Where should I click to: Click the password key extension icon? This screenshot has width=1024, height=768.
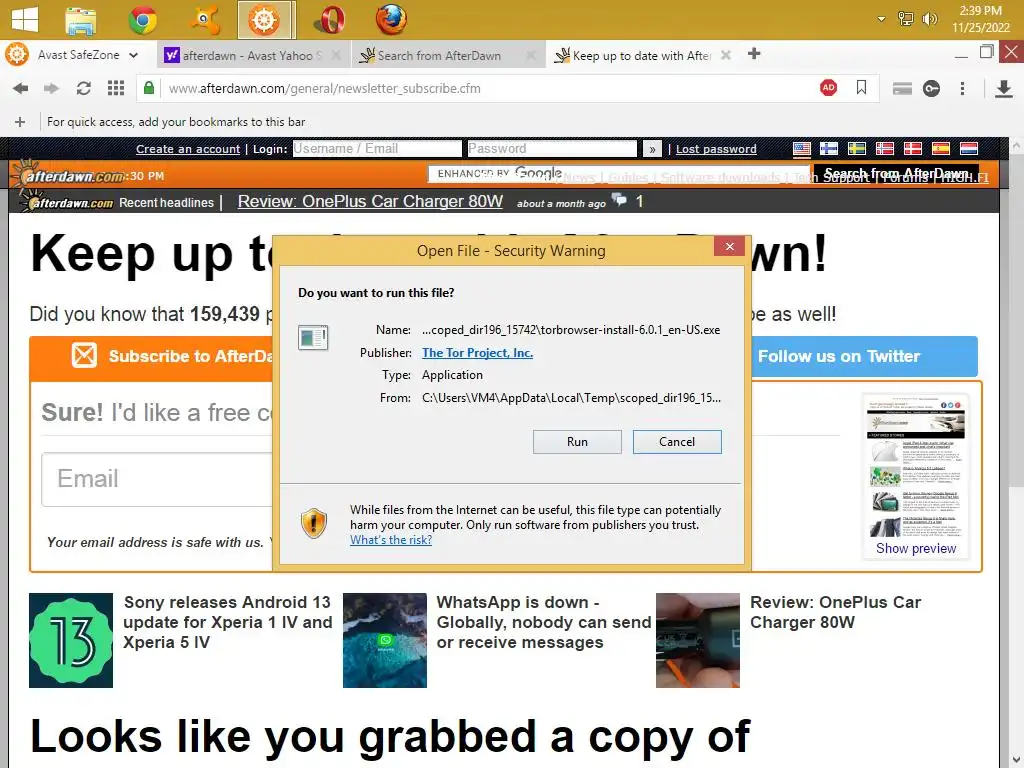coord(932,88)
